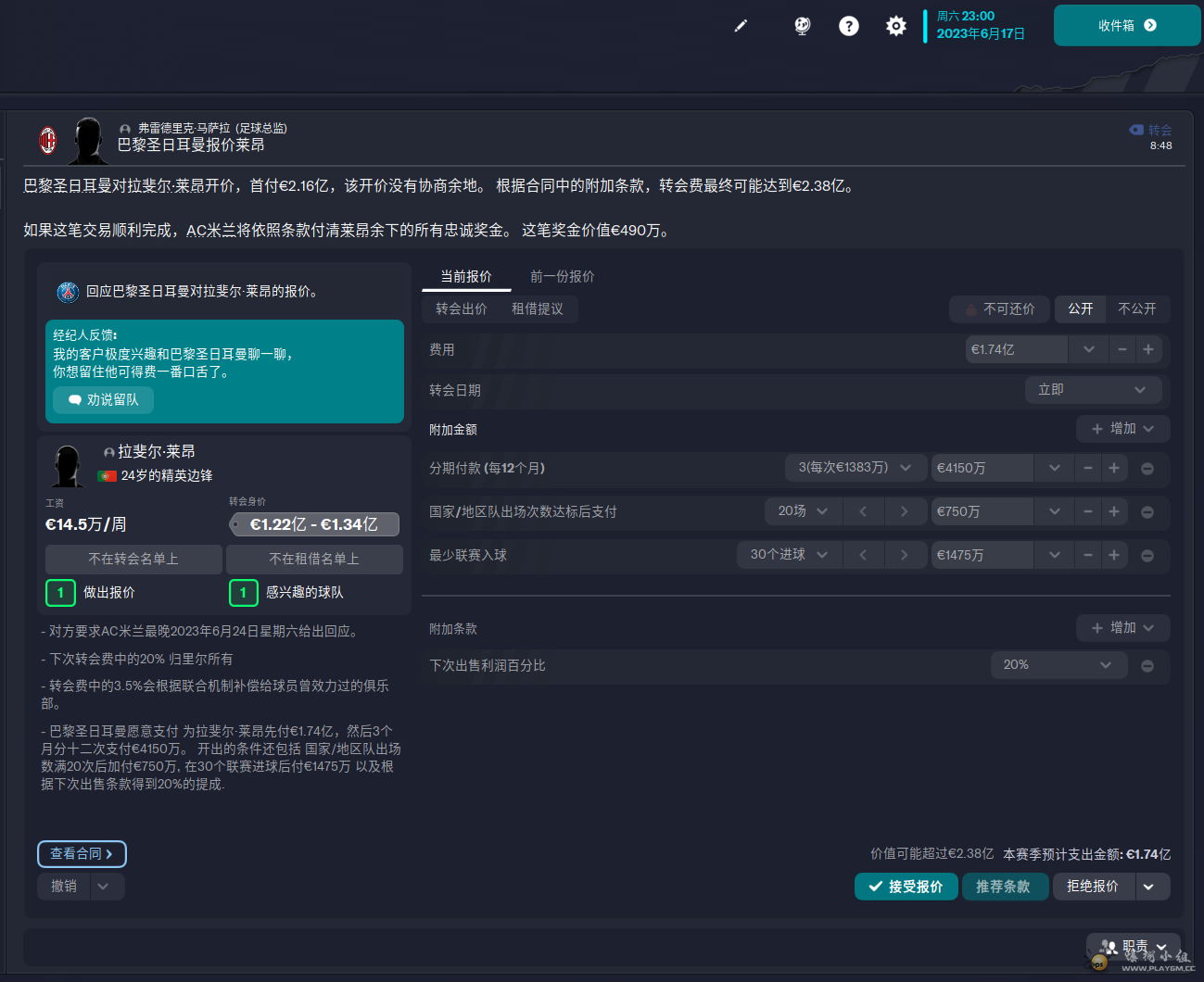This screenshot has height=982, width=1204.
Task: Click previous arrow for 30个进球
Action: click(x=863, y=555)
